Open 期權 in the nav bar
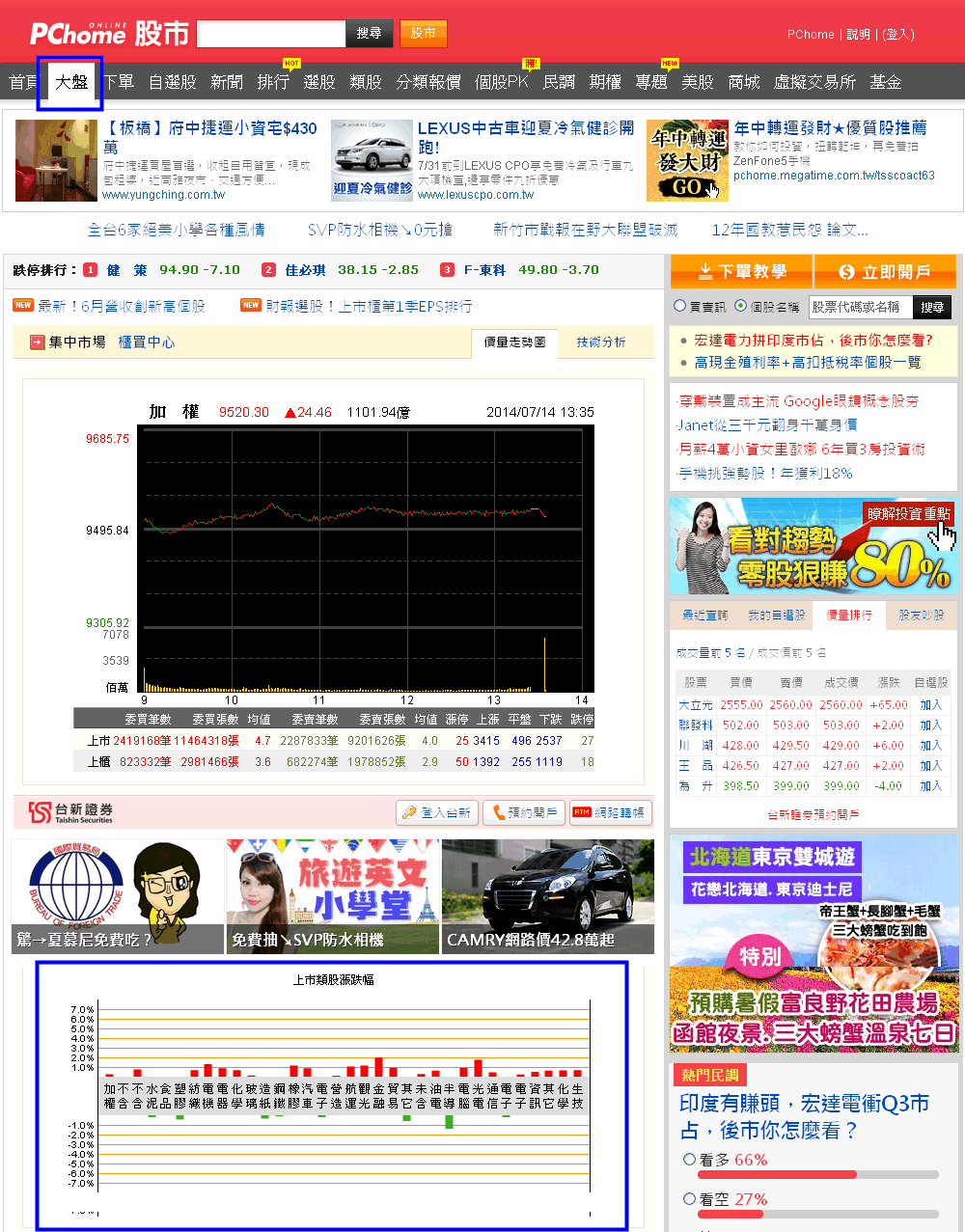965x1232 pixels. (x=605, y=82)
